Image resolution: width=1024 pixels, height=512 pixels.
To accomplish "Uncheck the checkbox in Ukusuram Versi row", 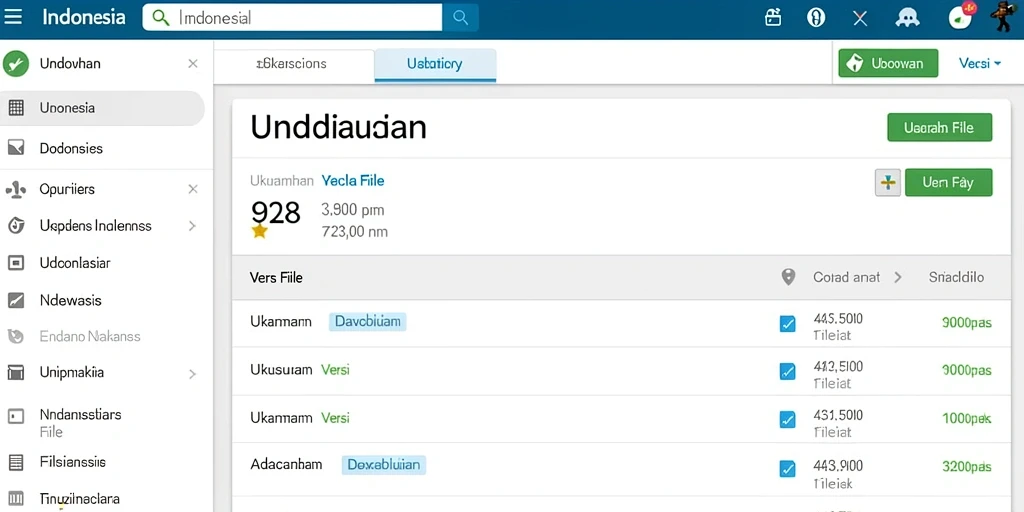I will [x=788, y=372].
